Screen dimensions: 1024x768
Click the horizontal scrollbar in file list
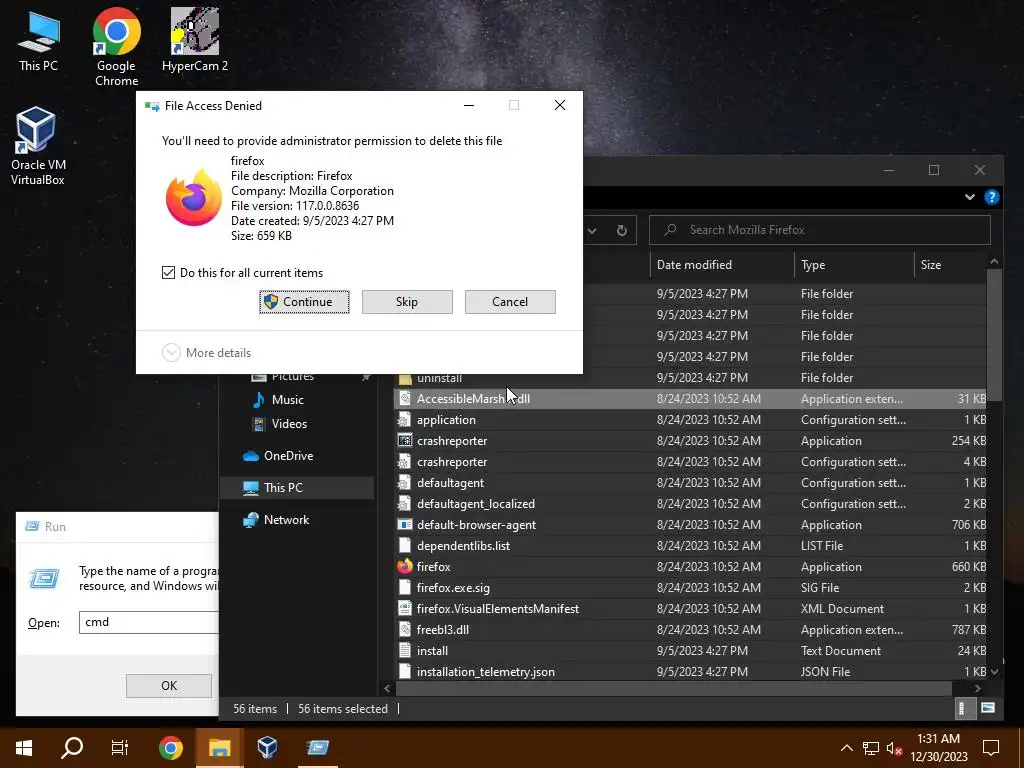[x=674, y=688]
